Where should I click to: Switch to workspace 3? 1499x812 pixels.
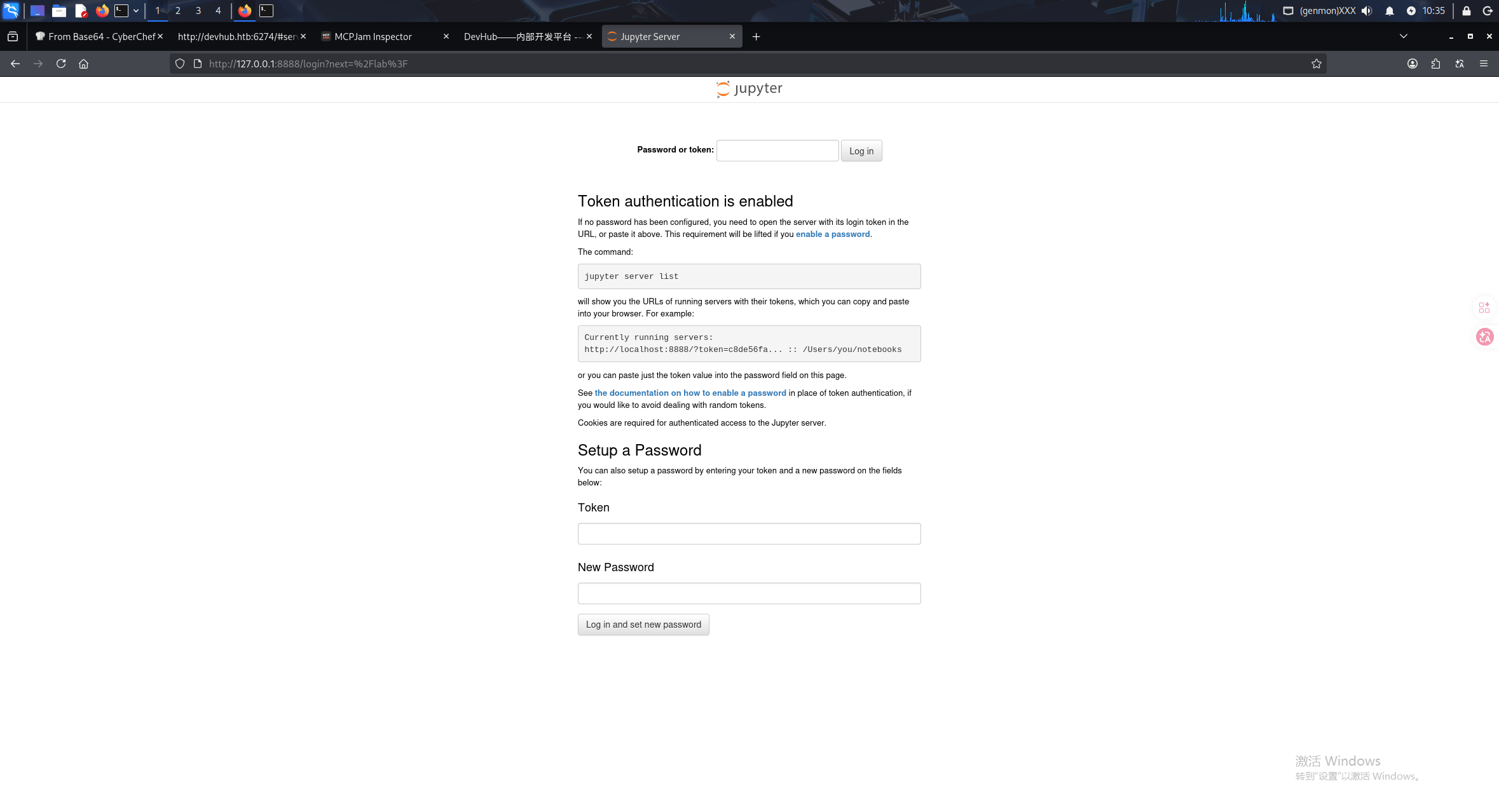point(198,11)
